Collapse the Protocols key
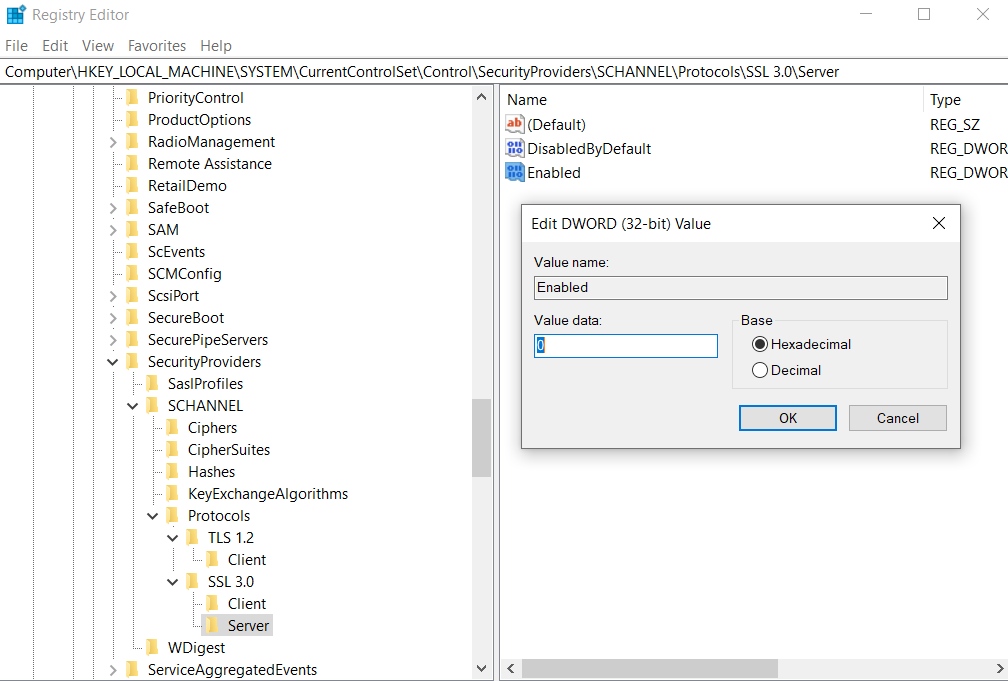This screenshot has height=681, width=1008. point(153,516)
